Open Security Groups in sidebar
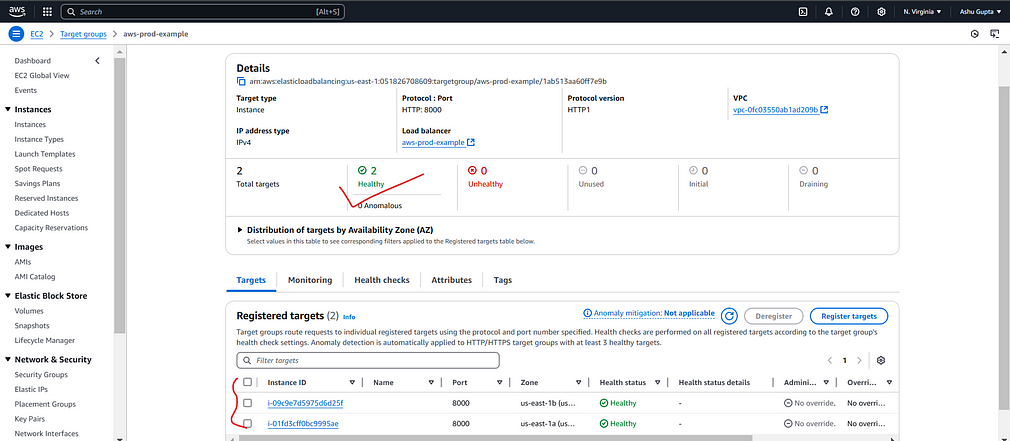The image size is (1010, 441). pyautogui.click(x=41, y=375)
